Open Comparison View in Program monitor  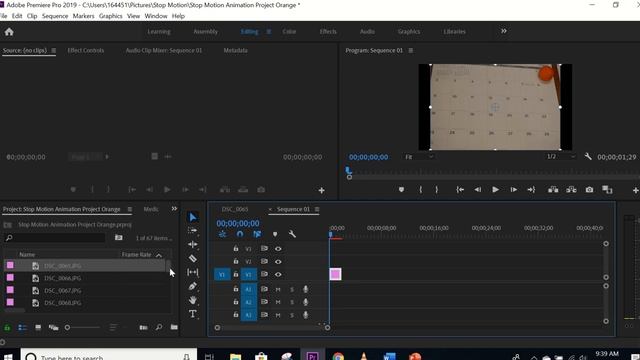click(607, 190)
